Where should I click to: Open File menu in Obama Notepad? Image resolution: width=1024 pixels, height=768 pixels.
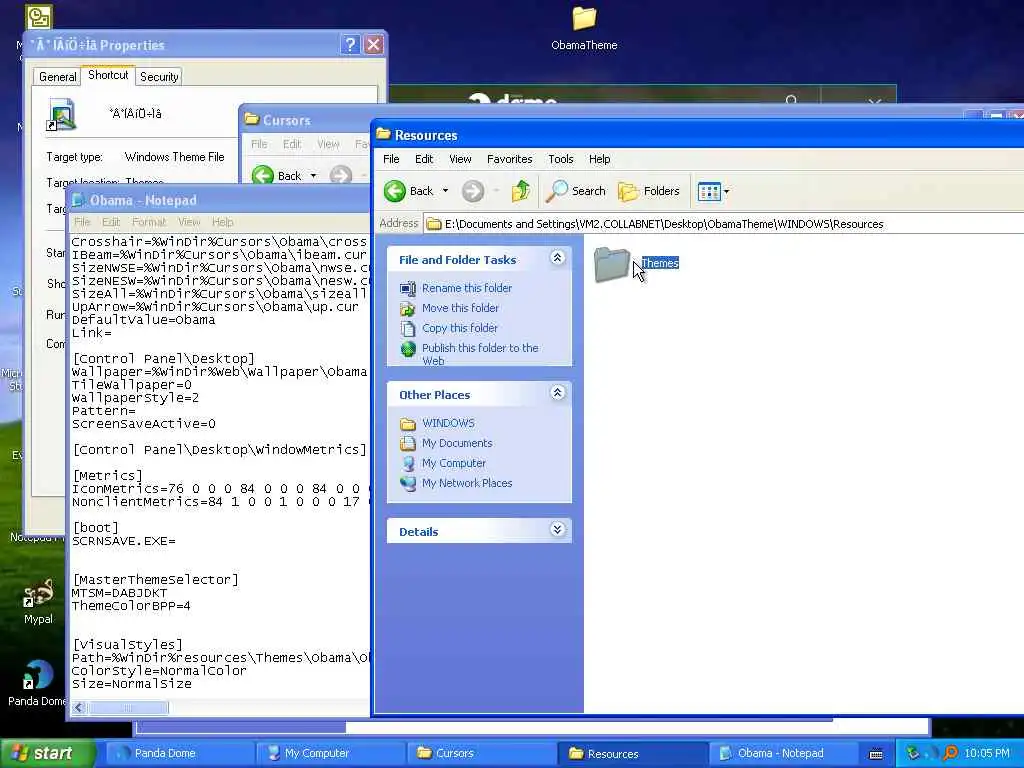[82, 222]
